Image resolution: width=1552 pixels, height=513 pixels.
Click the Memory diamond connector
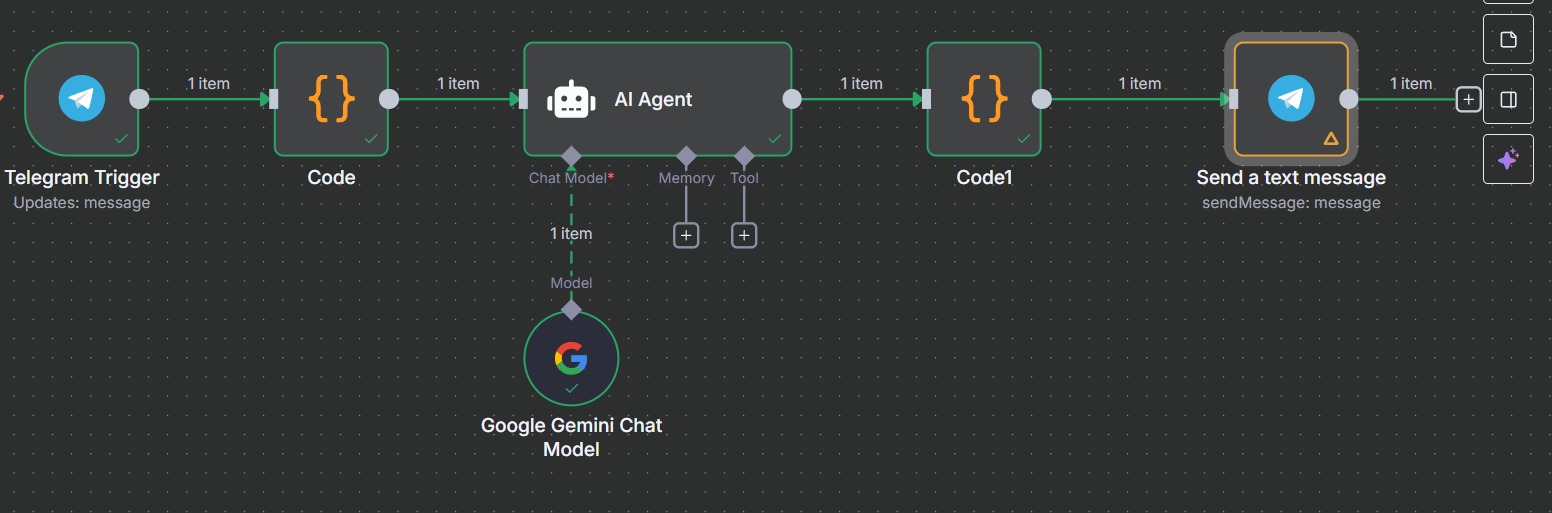(686, 156)
